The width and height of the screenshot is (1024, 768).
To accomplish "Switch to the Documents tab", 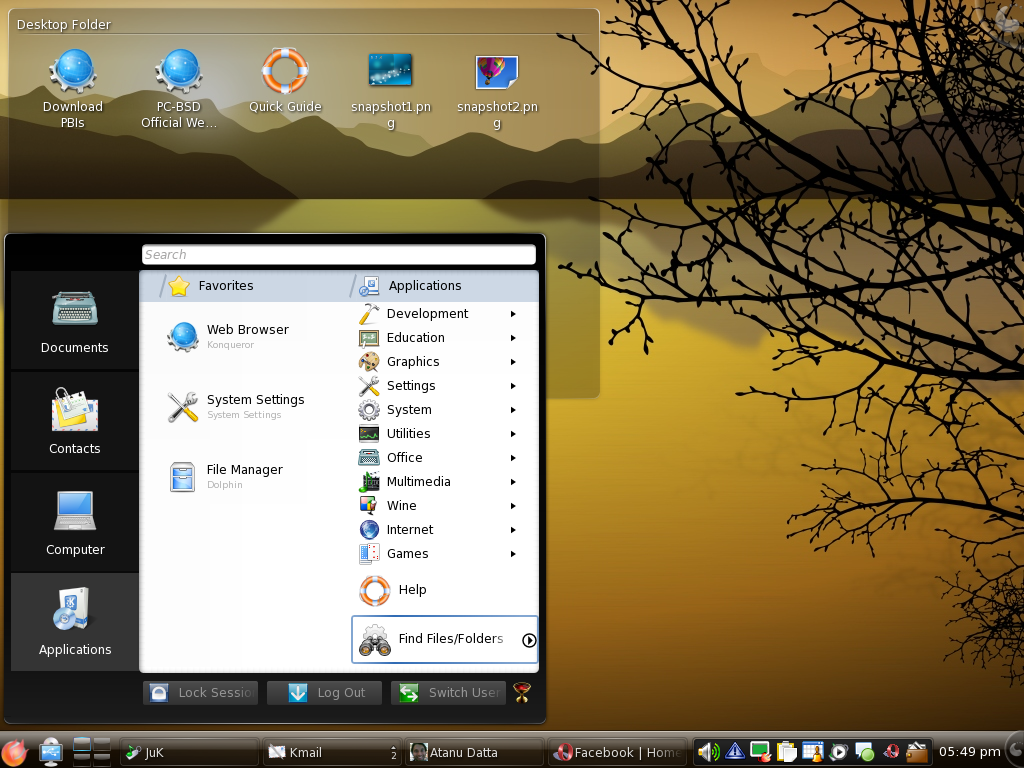I will tap(75, 321).
